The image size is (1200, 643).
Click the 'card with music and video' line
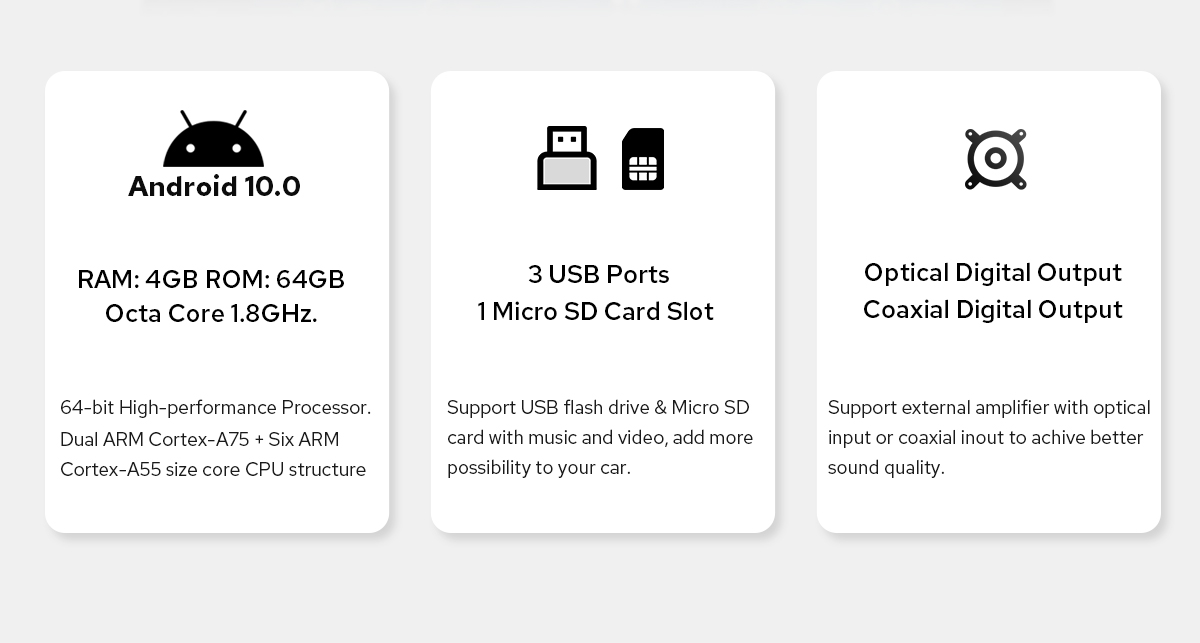[x=600, y=437]
